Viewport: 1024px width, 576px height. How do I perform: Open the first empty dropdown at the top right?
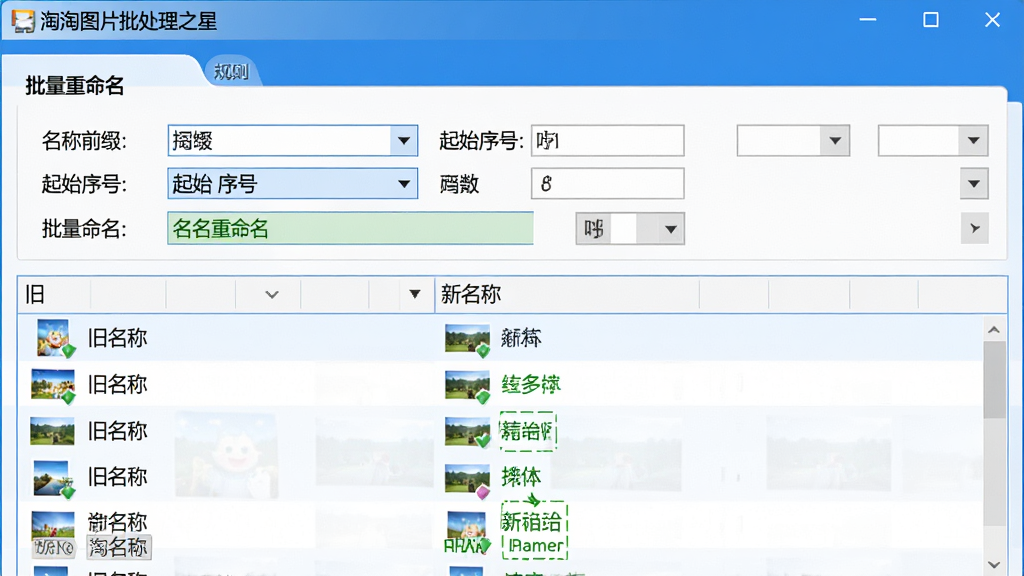tap(793, 140)
